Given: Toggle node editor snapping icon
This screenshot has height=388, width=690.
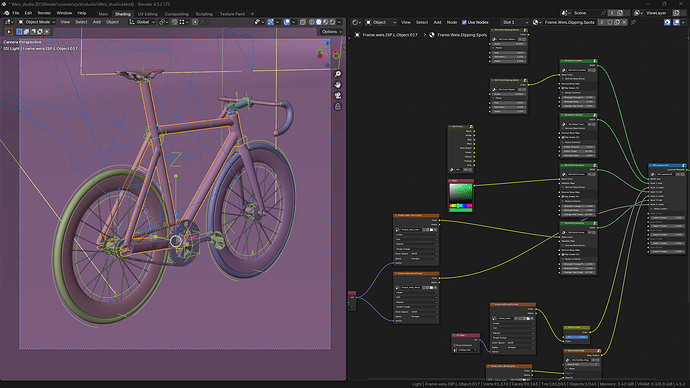Looking at the screenshot, I should point(667,22).
